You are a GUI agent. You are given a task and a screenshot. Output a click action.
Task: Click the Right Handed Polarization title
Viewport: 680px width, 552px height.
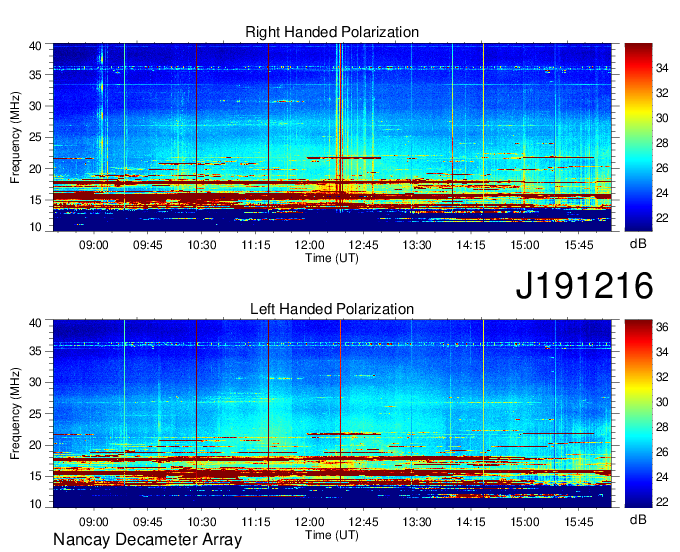[x=332, y=32]
